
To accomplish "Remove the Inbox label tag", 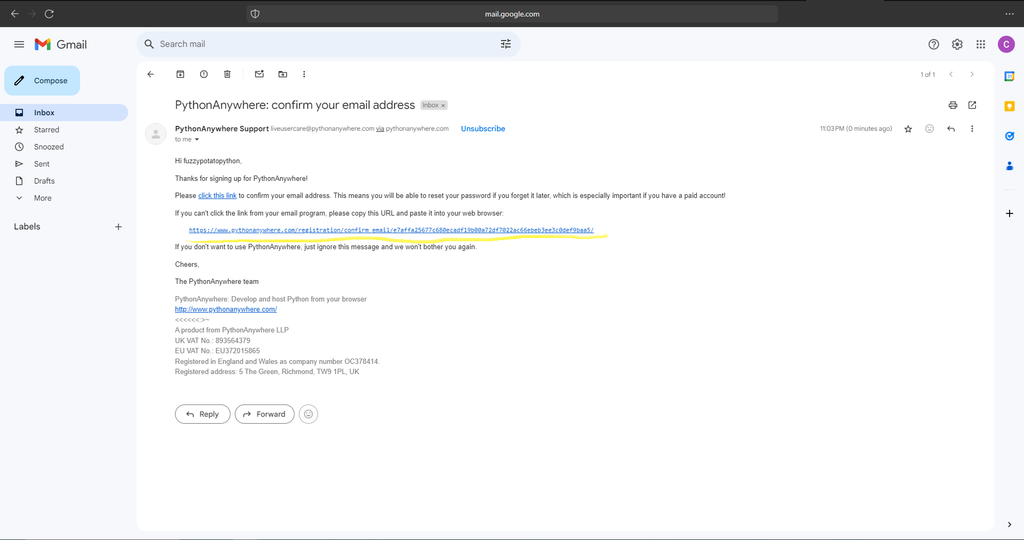I will tap(443, 105).
